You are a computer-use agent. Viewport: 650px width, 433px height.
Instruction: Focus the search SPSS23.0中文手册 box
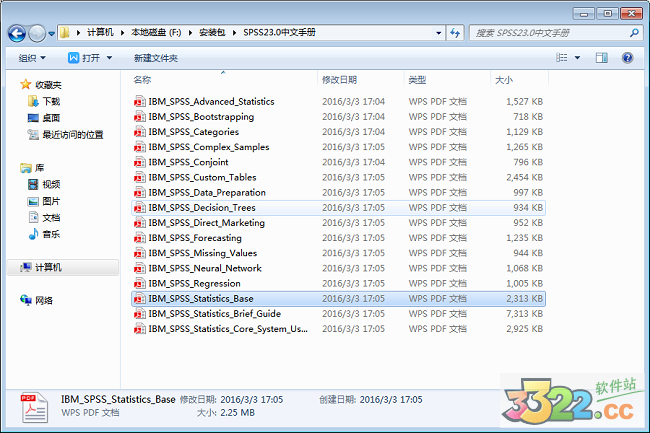pos(555,33)
